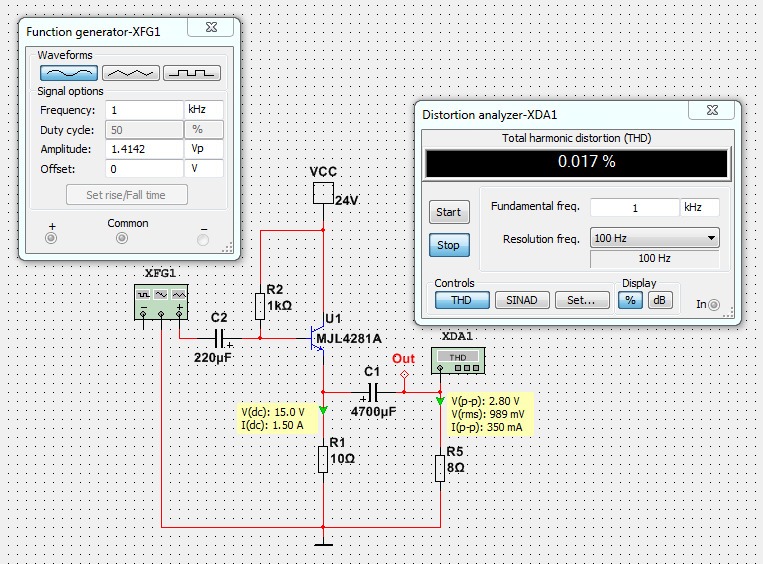This screenshot has height=564, width=763.
Task: Click the red Out probe marker
Action: (x=404, y=375)
